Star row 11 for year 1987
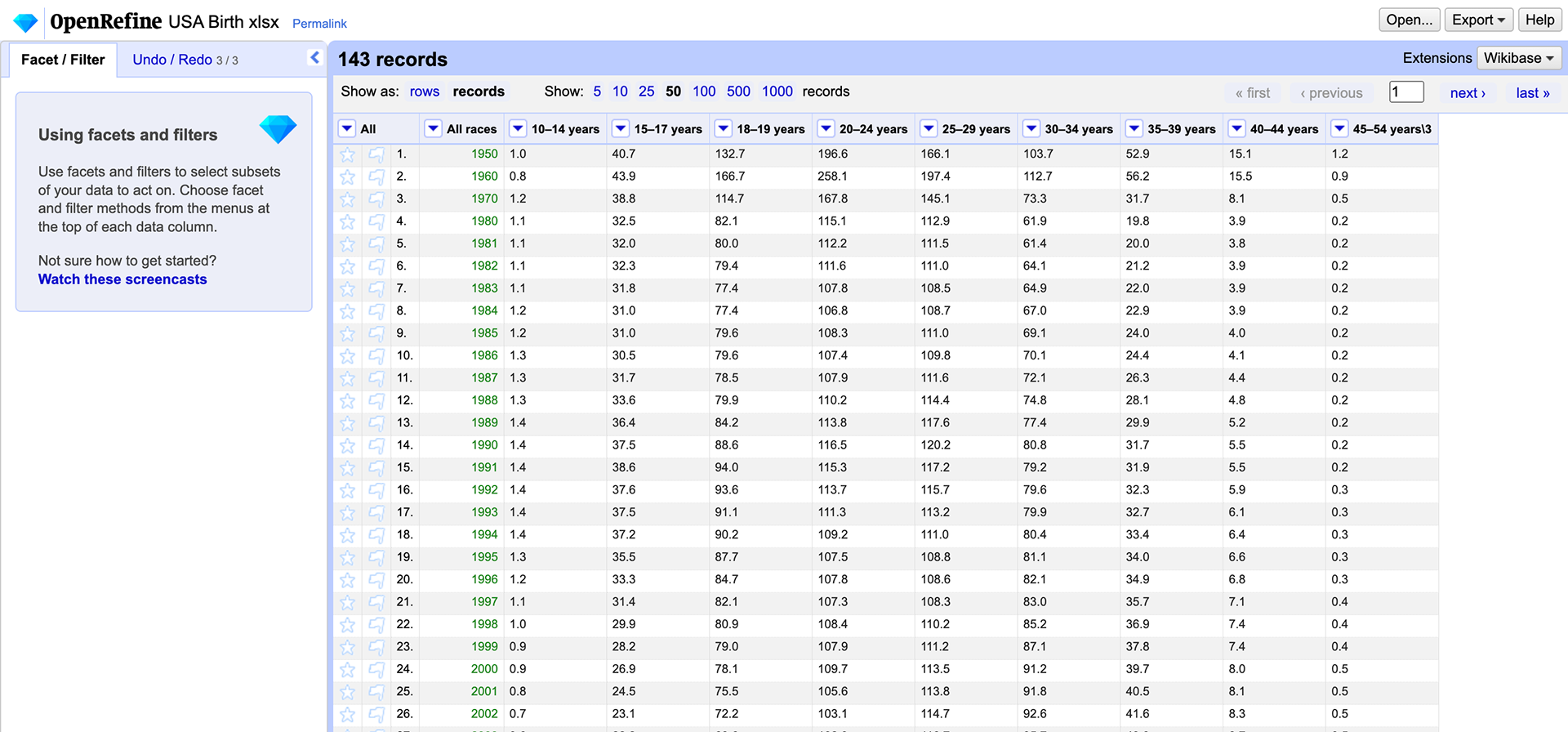1568x732 pixels. pos(348,378)
